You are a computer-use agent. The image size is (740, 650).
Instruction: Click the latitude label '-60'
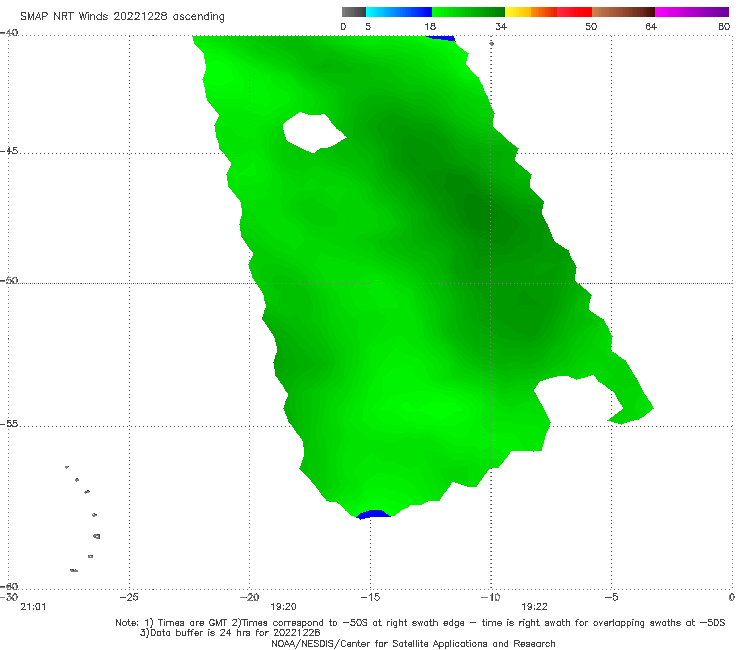[x=9, y=586]
